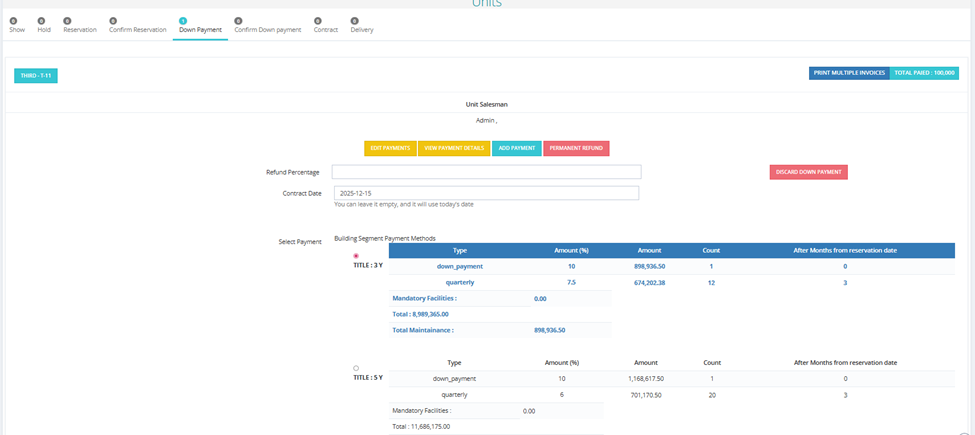
Task: Click View Payment Details button
Action: pyautogui.click(x=454, y=149)
